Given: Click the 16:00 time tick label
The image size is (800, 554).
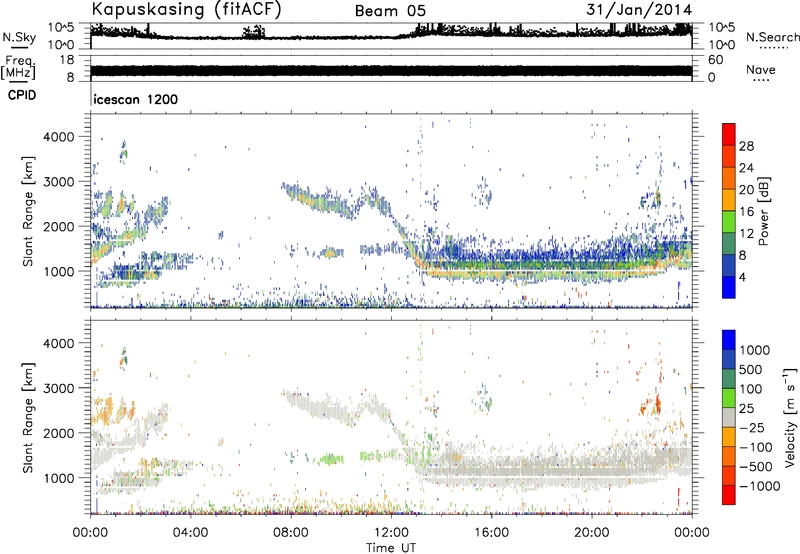Looking at the screenshot, I should tap(491, 533).
